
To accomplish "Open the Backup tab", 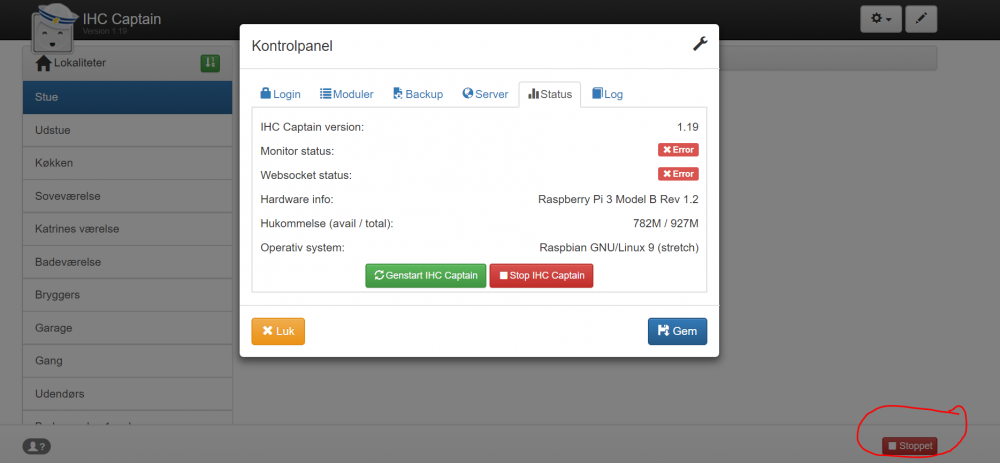I will tap(418, 94).
